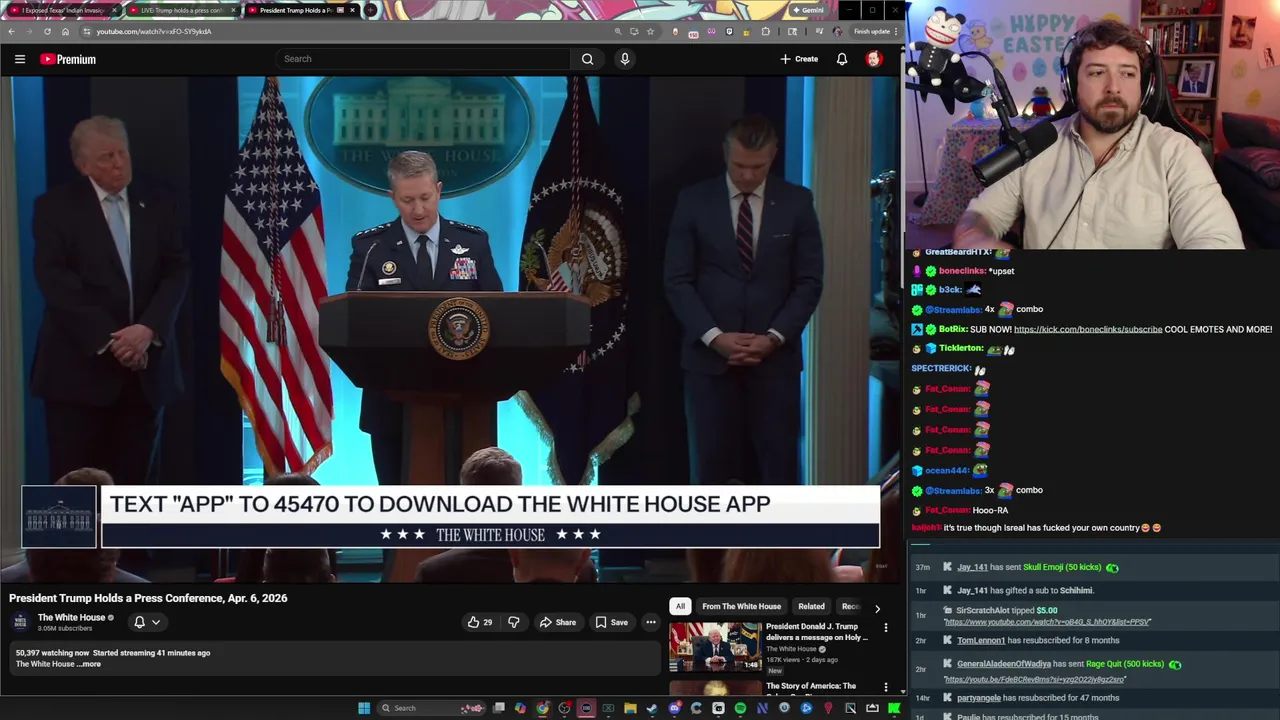Select the Related filter chip
The height and width of the screenshot is (720, 1280).
[811, 606]
